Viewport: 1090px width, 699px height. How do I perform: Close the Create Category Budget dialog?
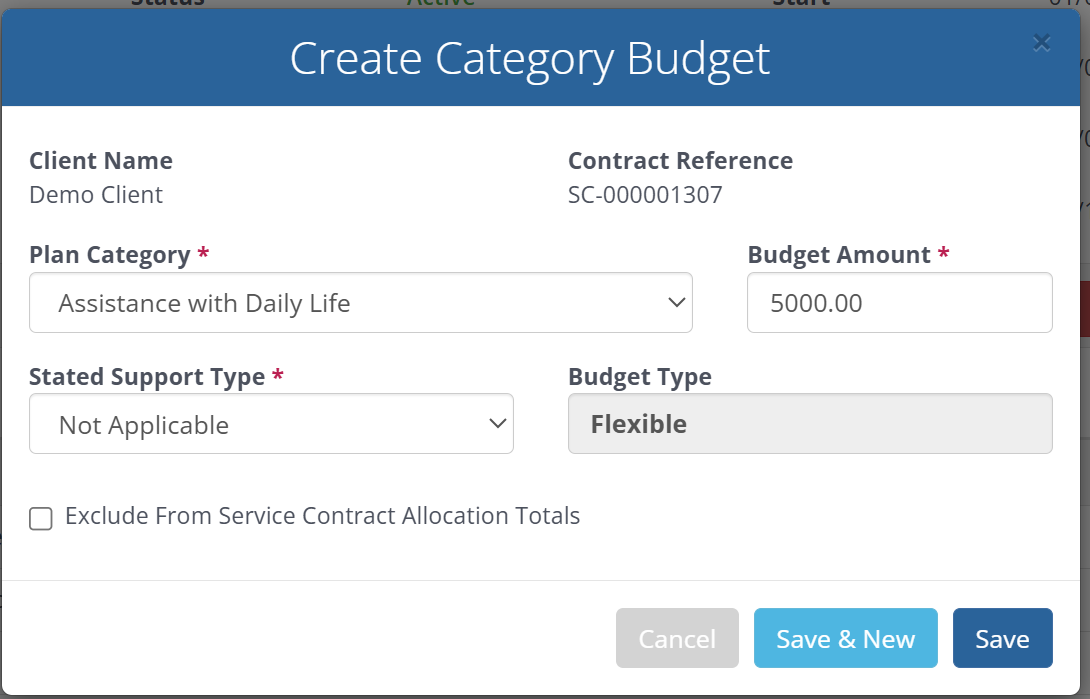1041,42
